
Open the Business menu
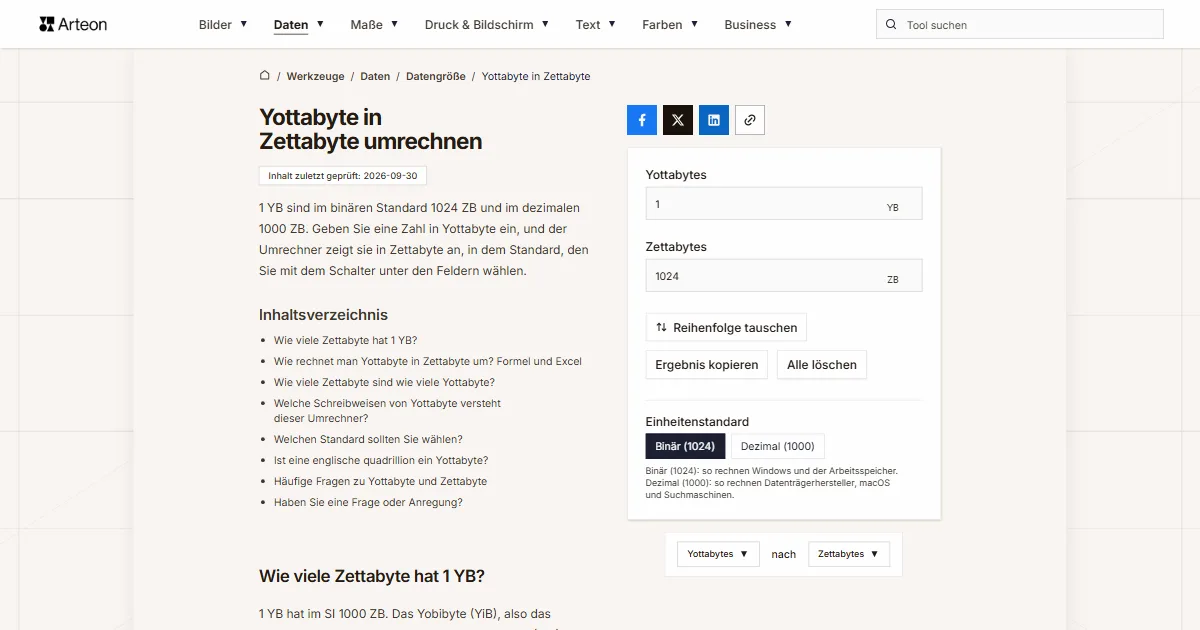[758, 25]
